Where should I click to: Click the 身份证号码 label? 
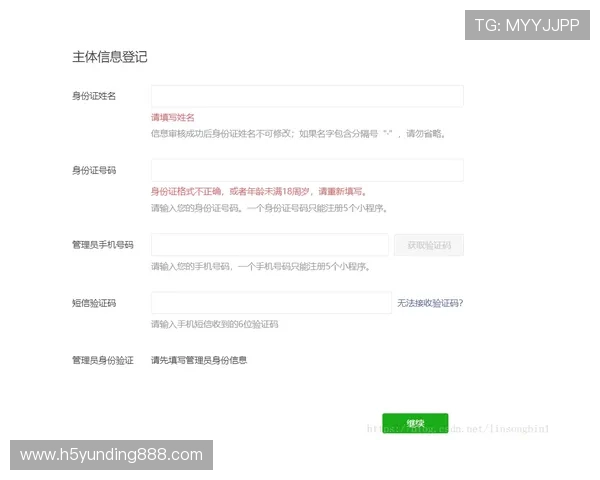(94, 170)
